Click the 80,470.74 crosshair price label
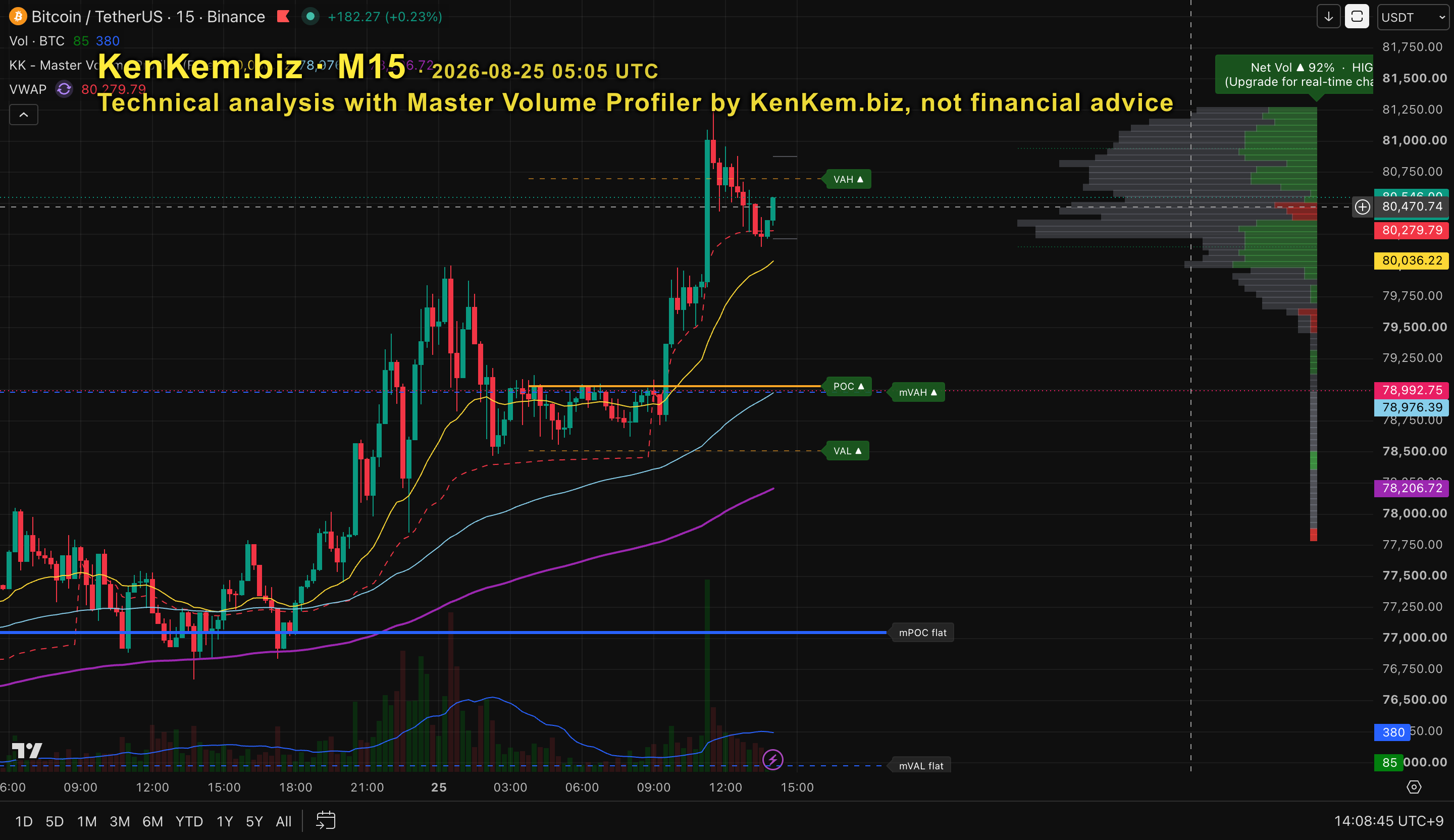The width and height of the screenshot is (1454, 840). pyautogui.click(x=1412, y=206)
